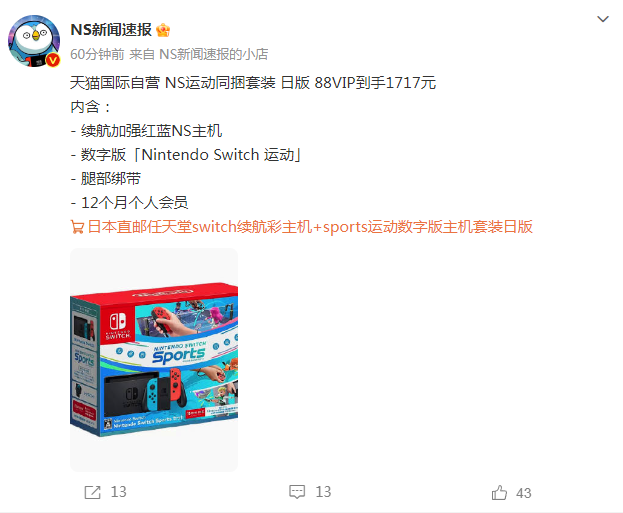The height and width of the screenshot is (513, 623).
Task: Click the like count 43
Action: pyautogui.click(x=524, y=493)
